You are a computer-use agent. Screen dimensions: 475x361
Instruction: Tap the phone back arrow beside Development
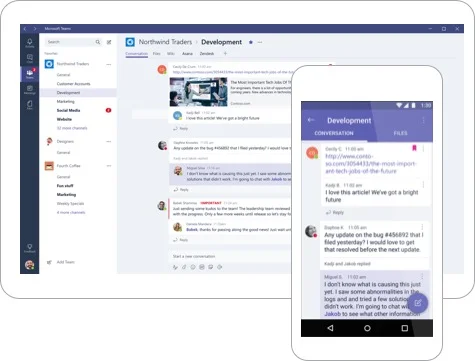(x=311, y=120)
